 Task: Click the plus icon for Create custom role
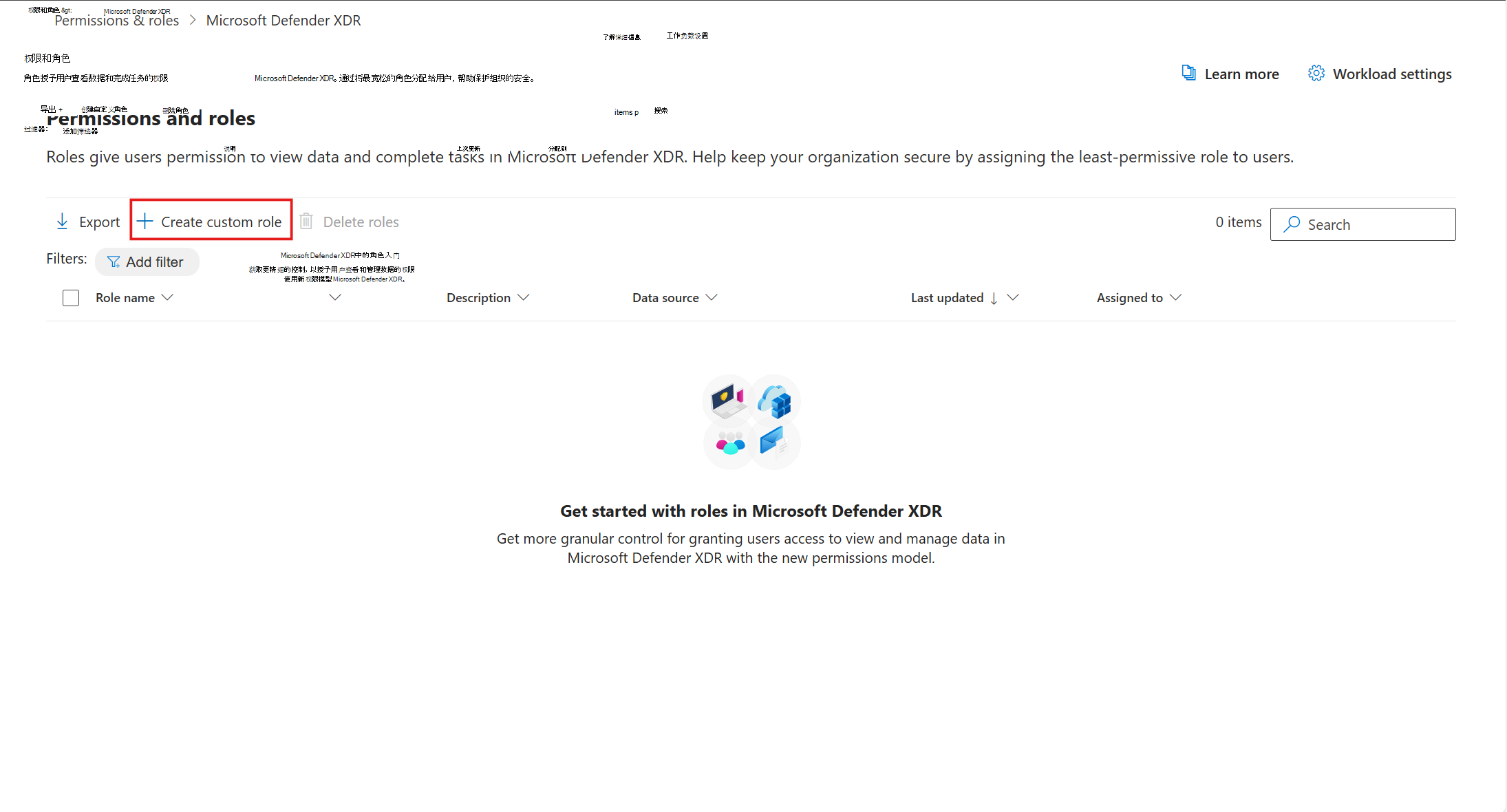click(x=145, y=221)
